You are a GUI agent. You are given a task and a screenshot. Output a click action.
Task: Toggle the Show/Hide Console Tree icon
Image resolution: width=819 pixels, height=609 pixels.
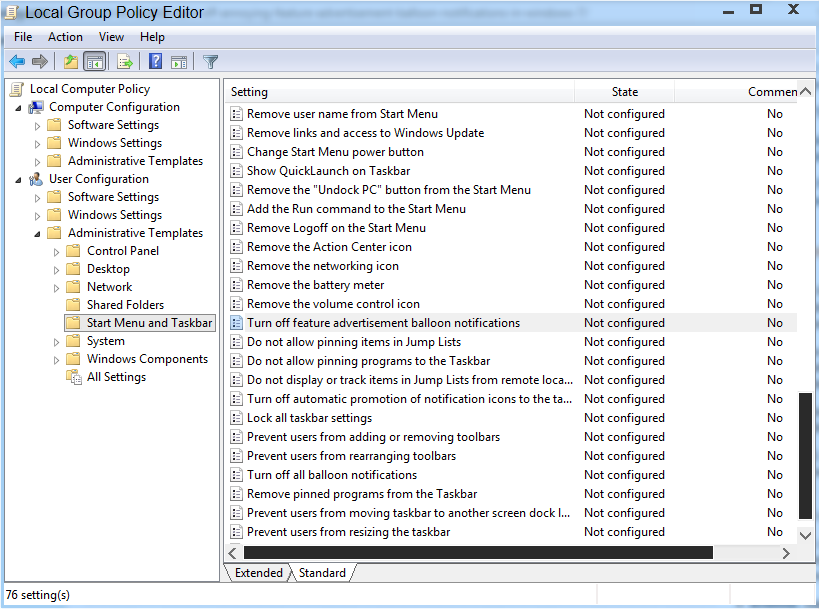coord(95,62)
